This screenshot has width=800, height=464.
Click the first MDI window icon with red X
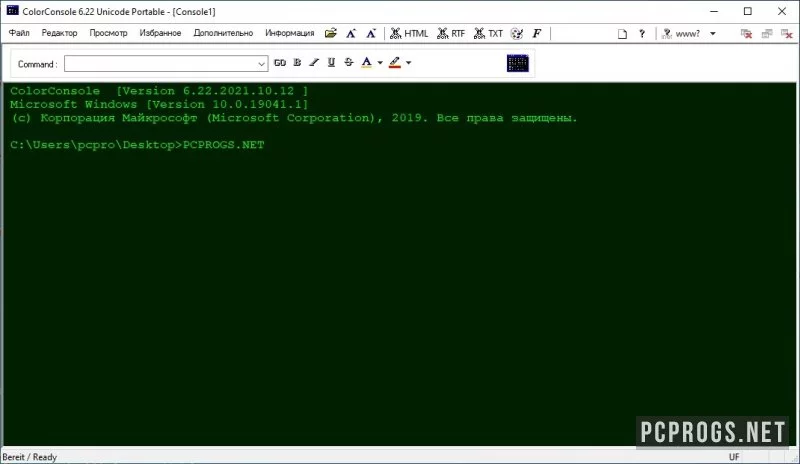(x=746, y=34)
